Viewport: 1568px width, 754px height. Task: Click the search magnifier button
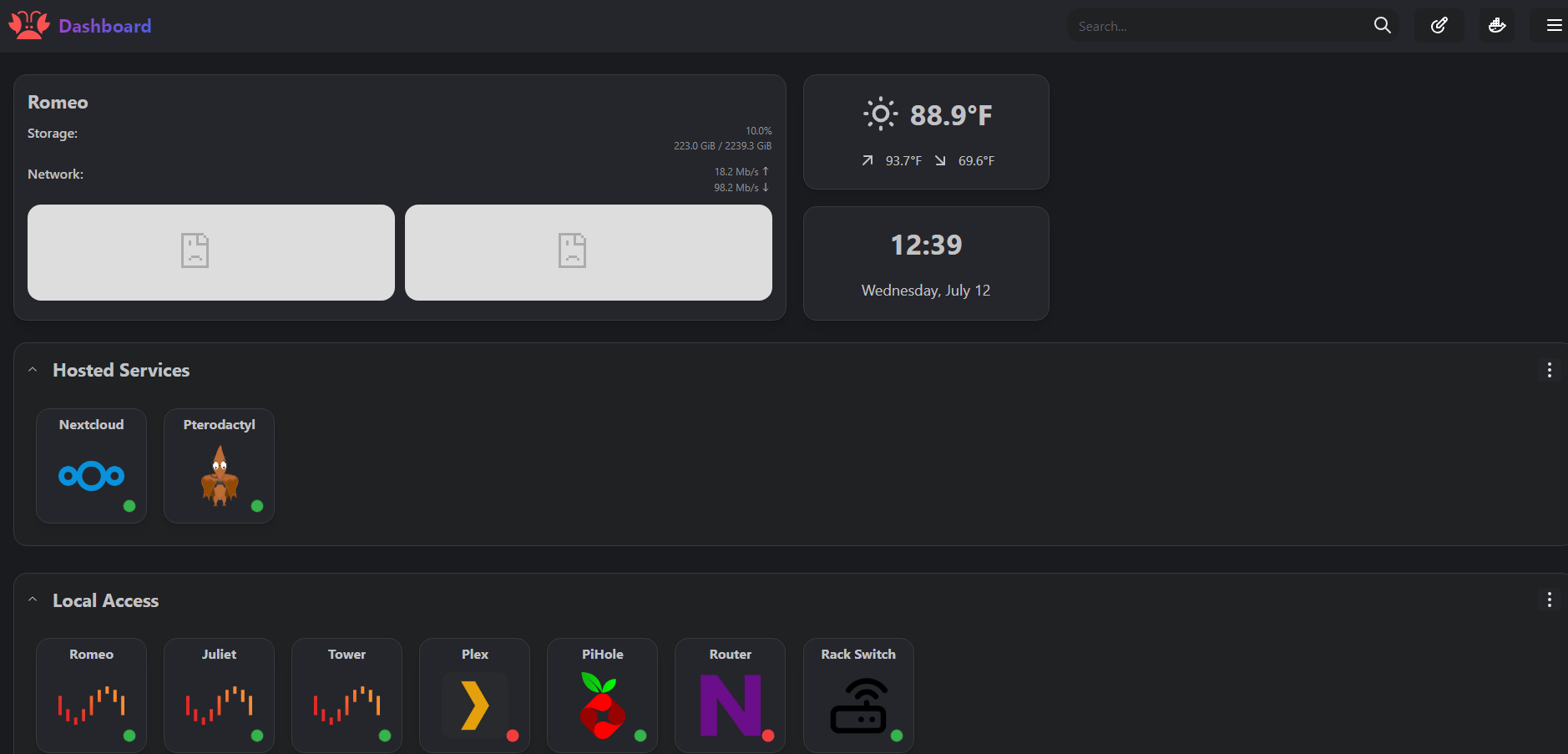tap(1382, 25)
